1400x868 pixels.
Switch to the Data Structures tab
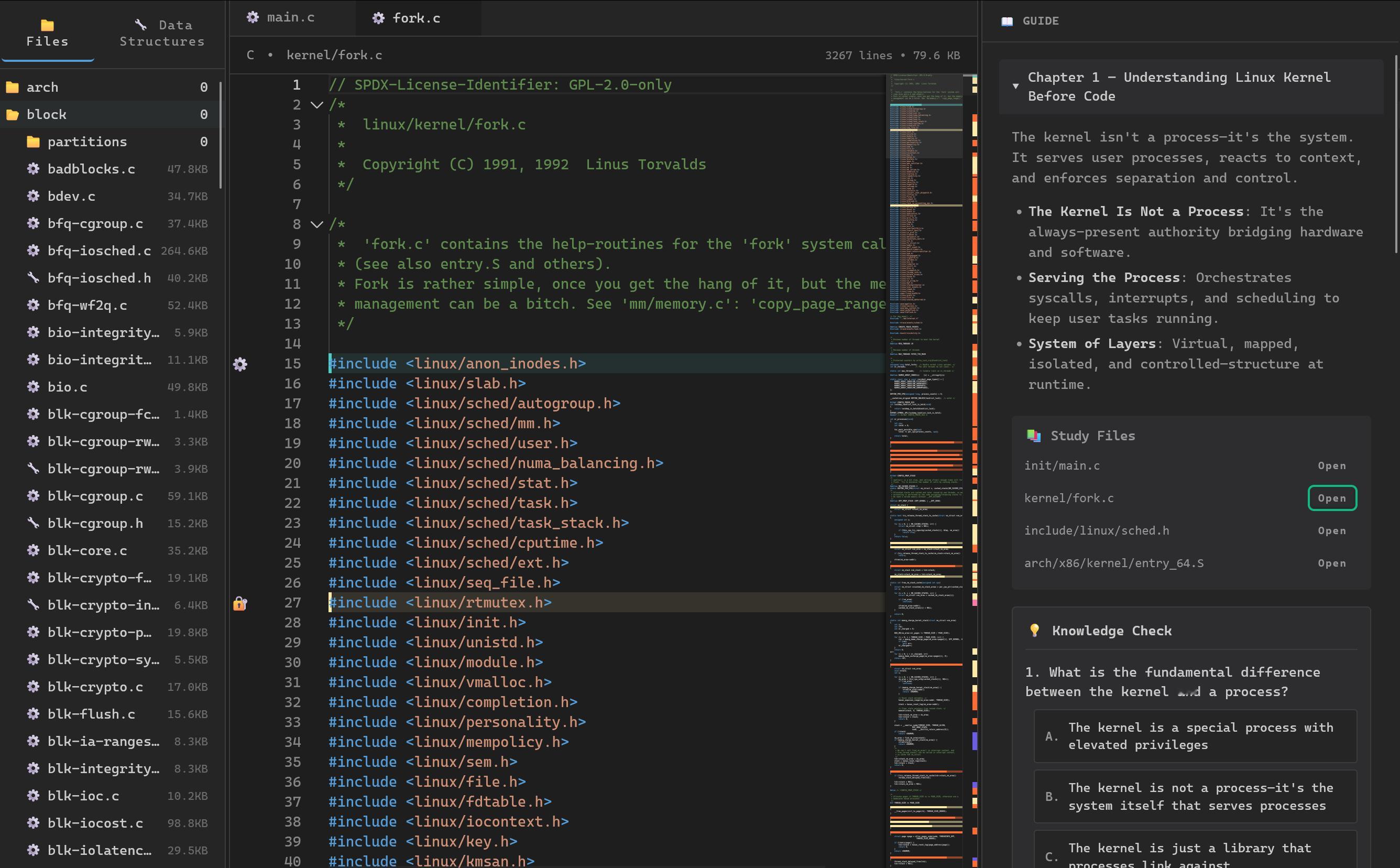pos(161,32)
